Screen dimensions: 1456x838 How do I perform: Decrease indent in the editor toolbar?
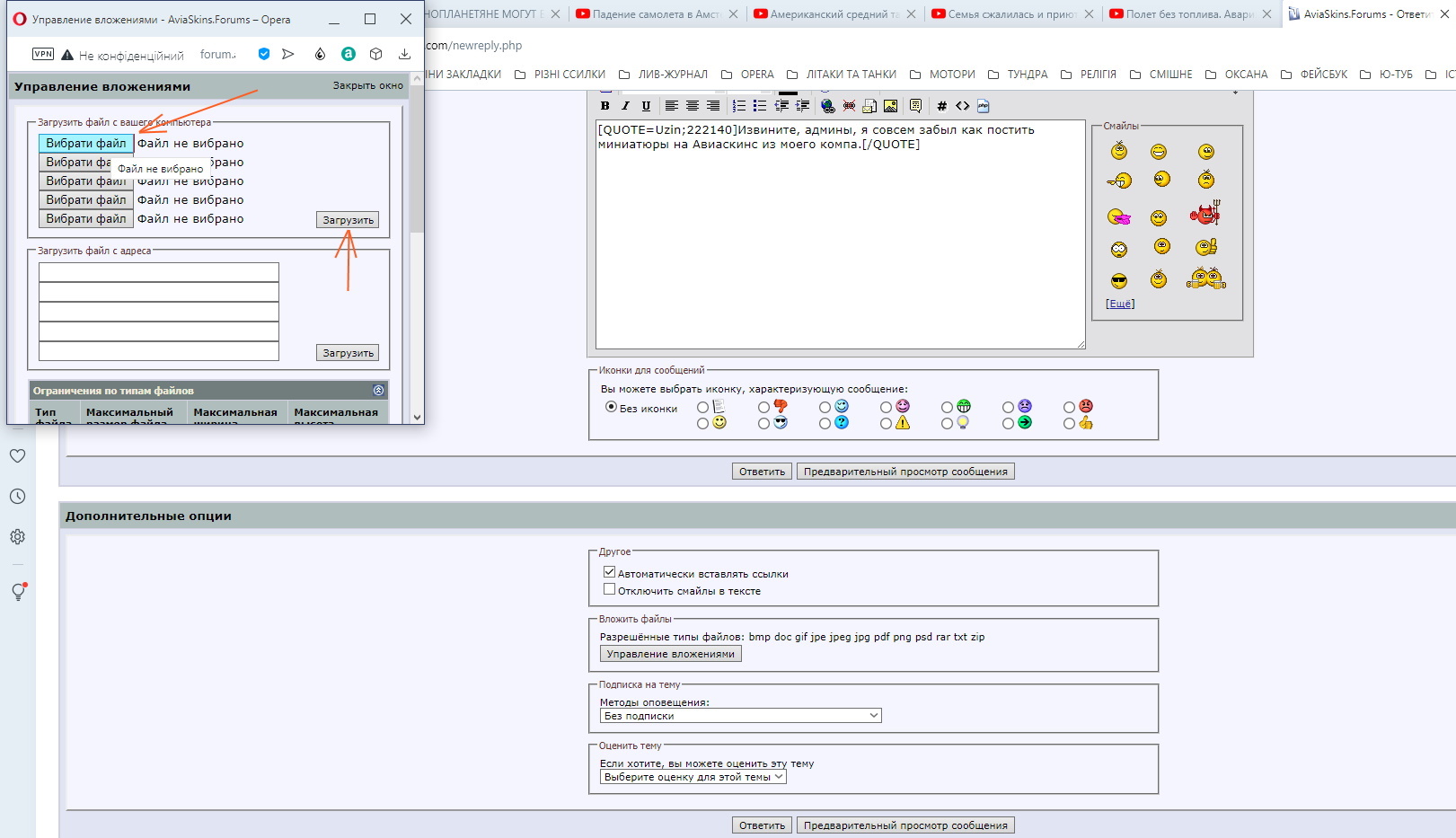point(781,106)
